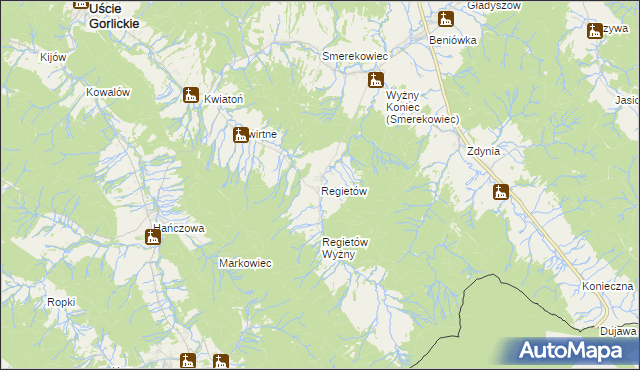This screenshot has width=640, height=370.
Task: Click the Ropki village label
Action: pyautogui.click(x=61, y=302)
